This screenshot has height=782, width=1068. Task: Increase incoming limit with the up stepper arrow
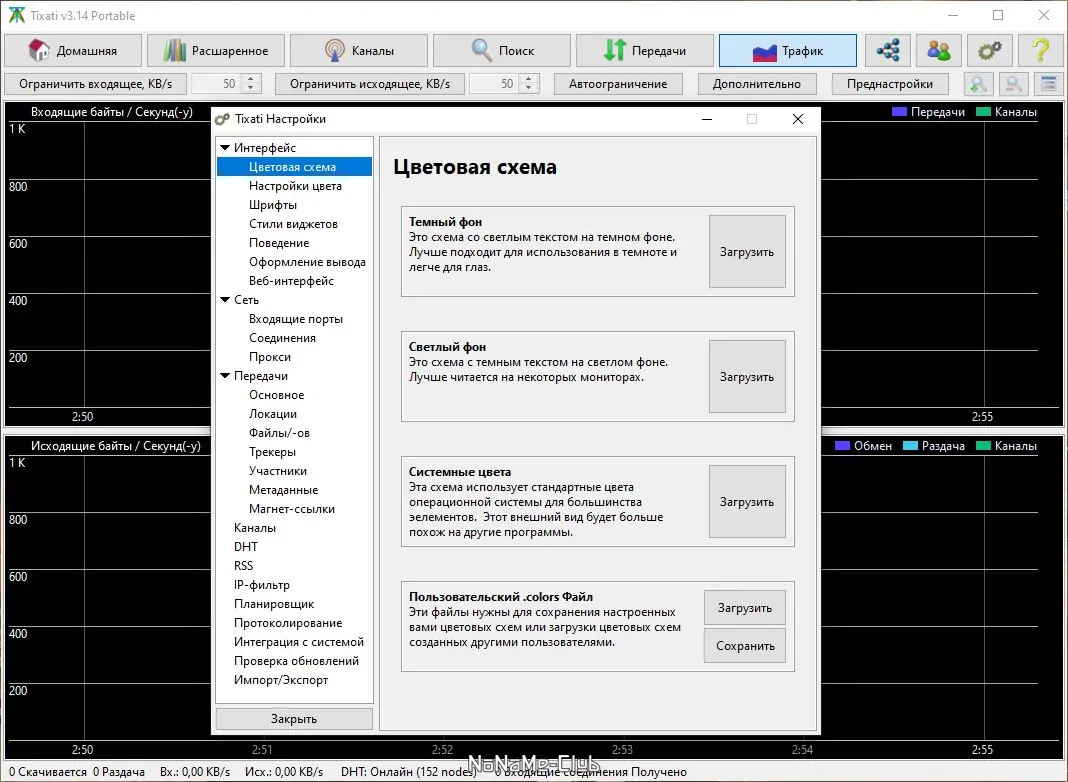251,78
